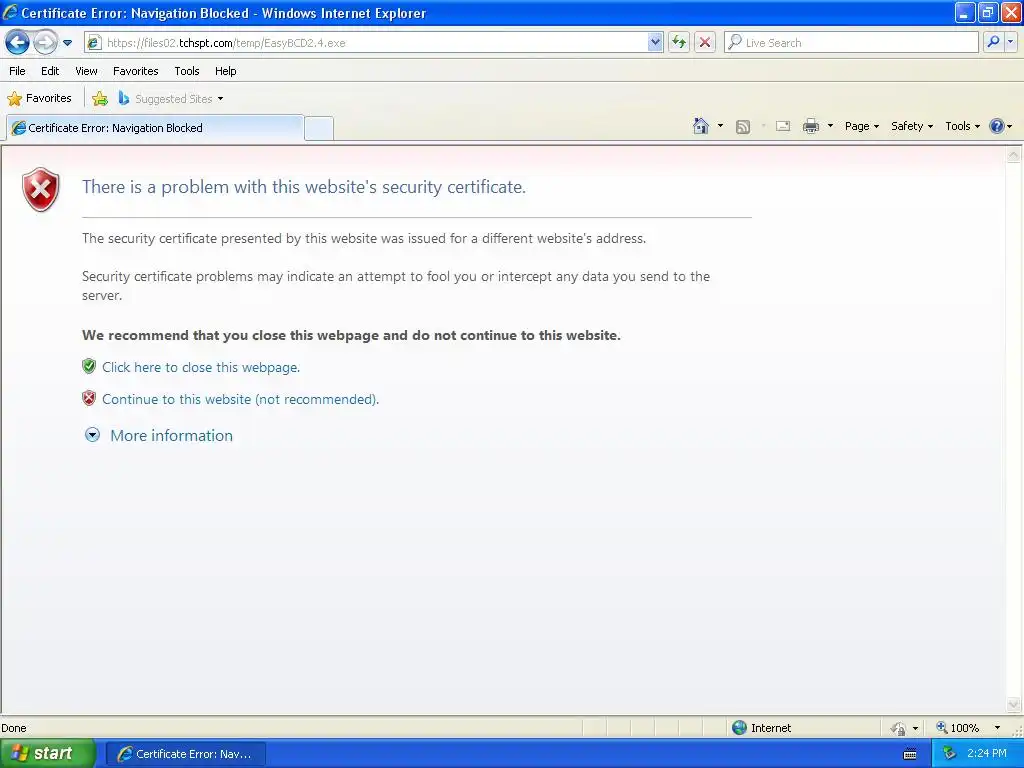Viewport: 1024px width, 768px height.
Task: Click the 2:24 PM clock
Action: (987, 754)
